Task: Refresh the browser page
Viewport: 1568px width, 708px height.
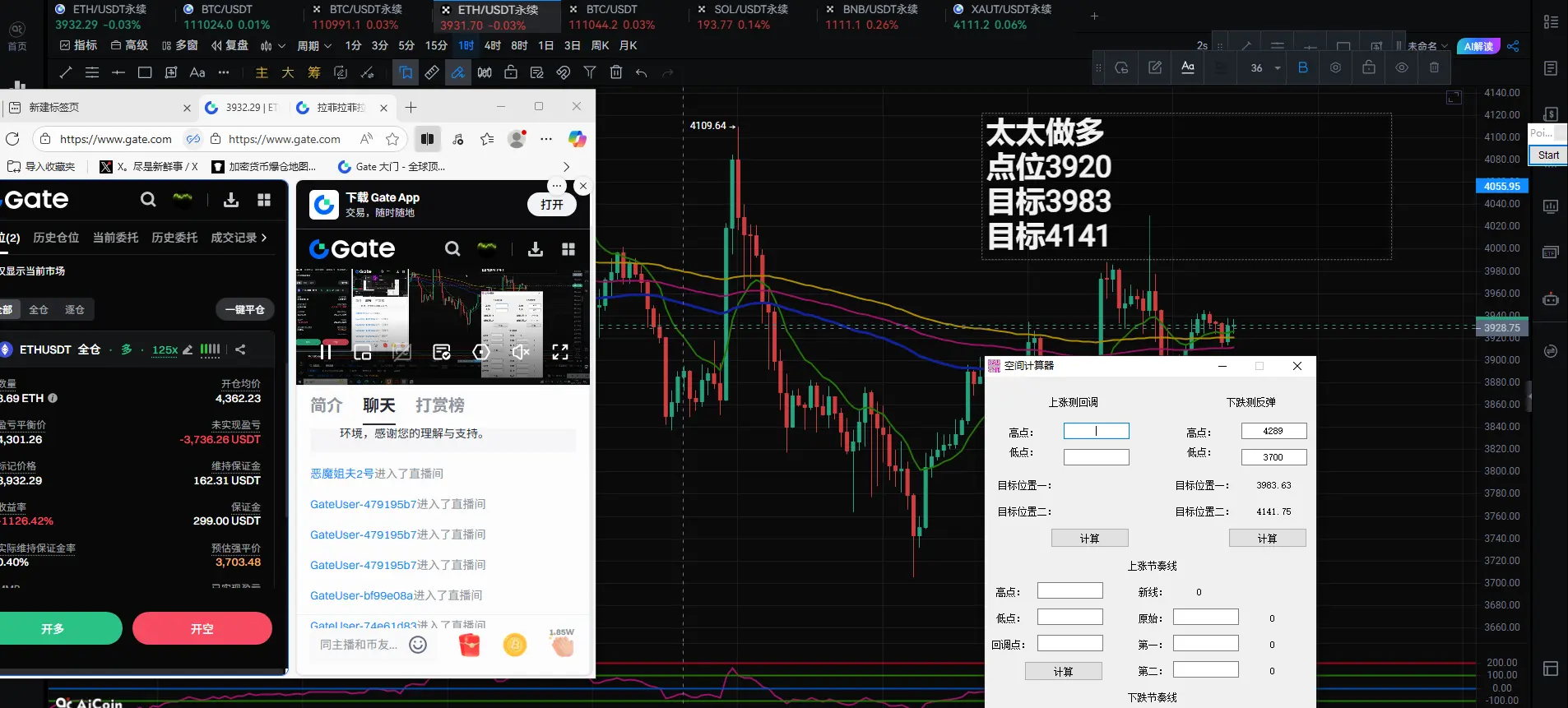Action: pyautogui.click(x=12, y=139)
